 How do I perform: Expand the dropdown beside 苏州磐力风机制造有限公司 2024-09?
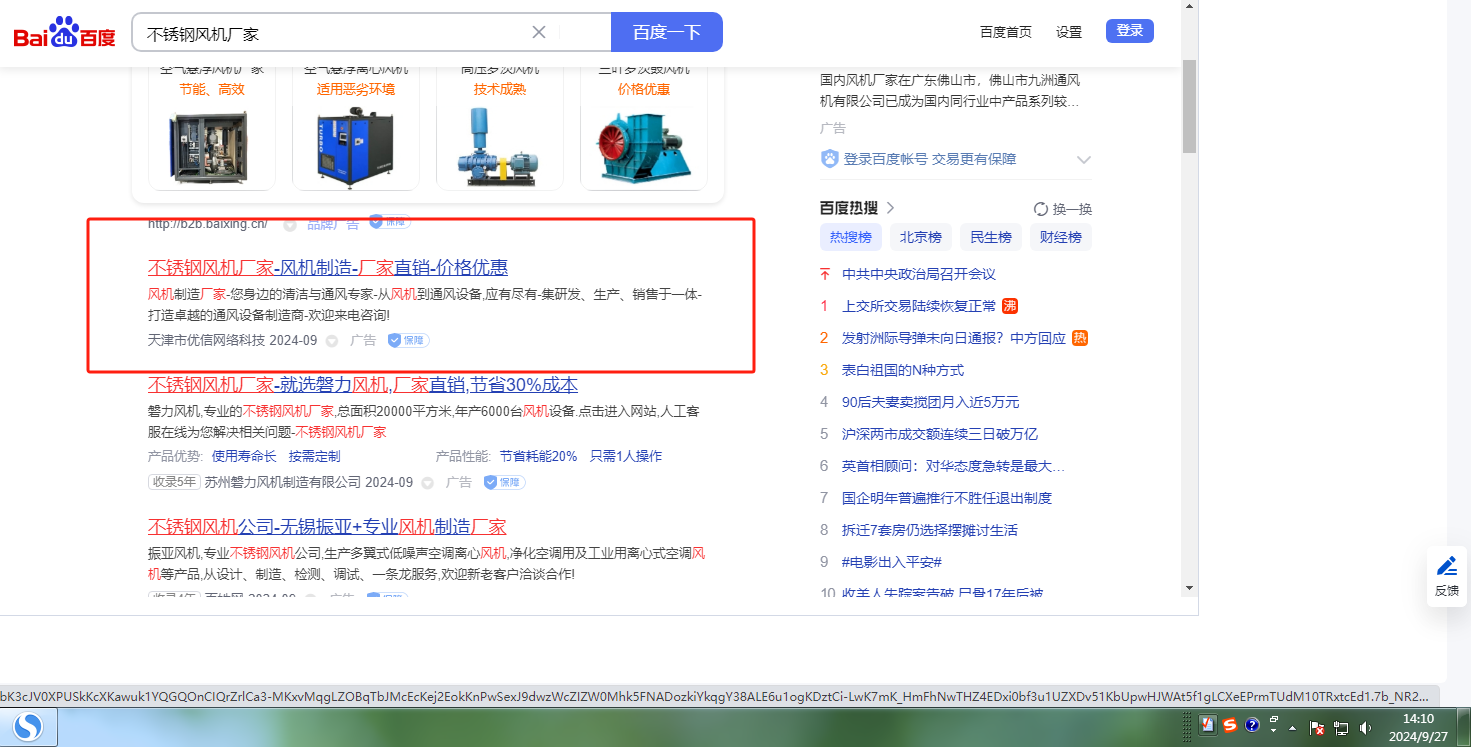(x=428, y=482)
